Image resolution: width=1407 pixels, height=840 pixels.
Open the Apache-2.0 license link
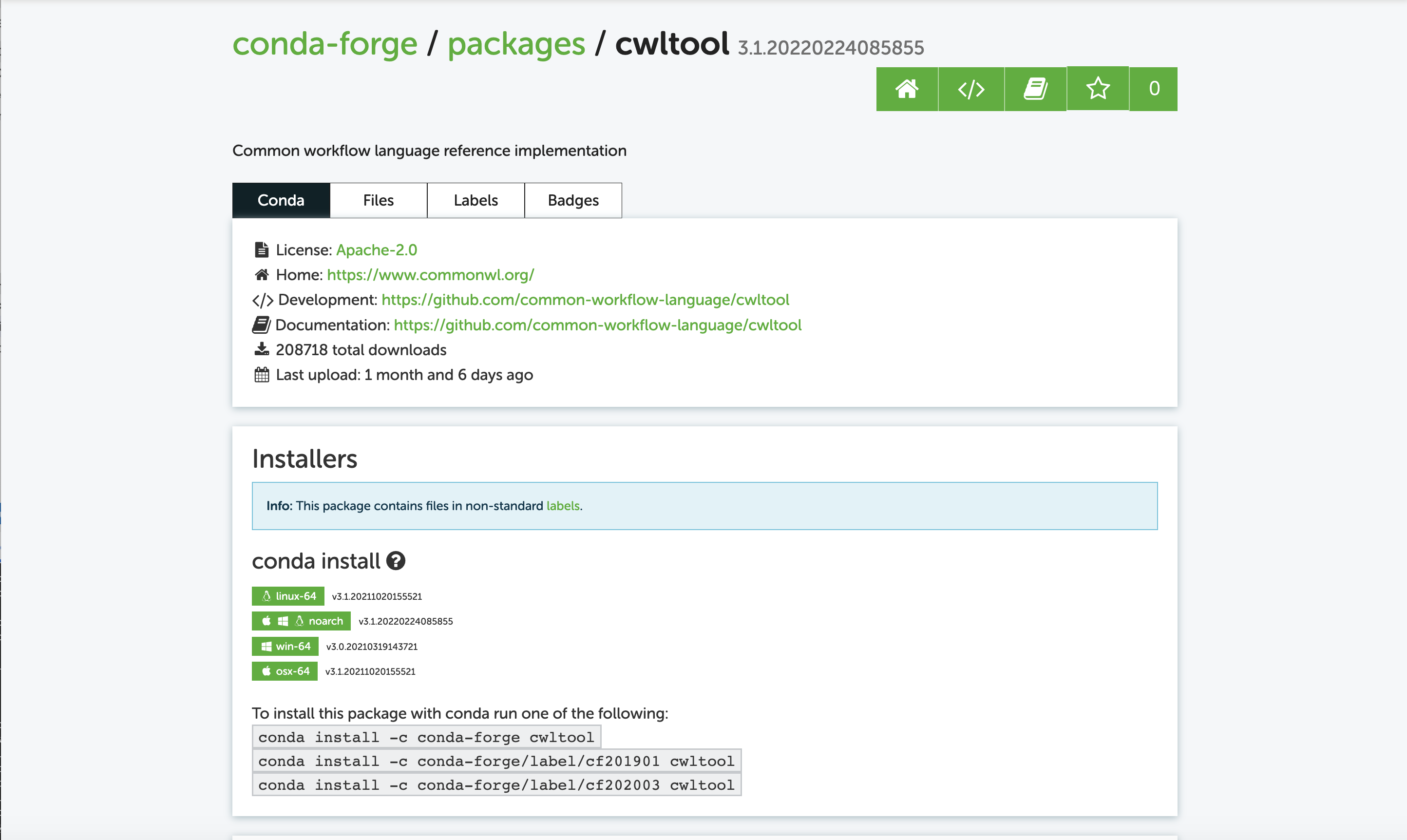pyautogui.click(x=377, y=249)
